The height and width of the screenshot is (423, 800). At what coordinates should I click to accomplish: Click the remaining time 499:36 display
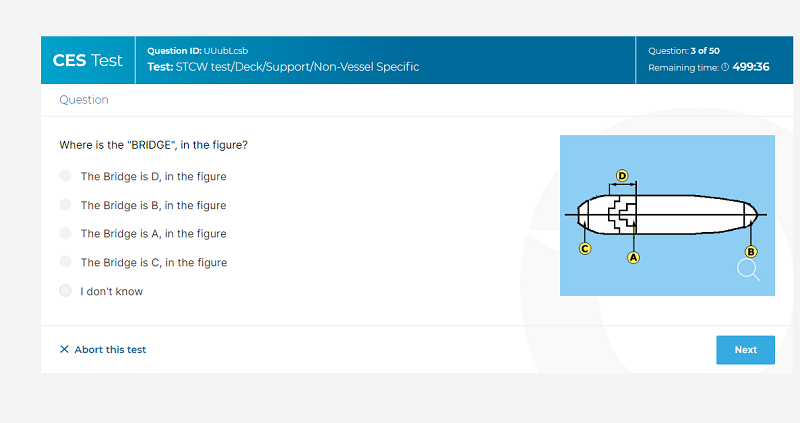click(750, 67)
